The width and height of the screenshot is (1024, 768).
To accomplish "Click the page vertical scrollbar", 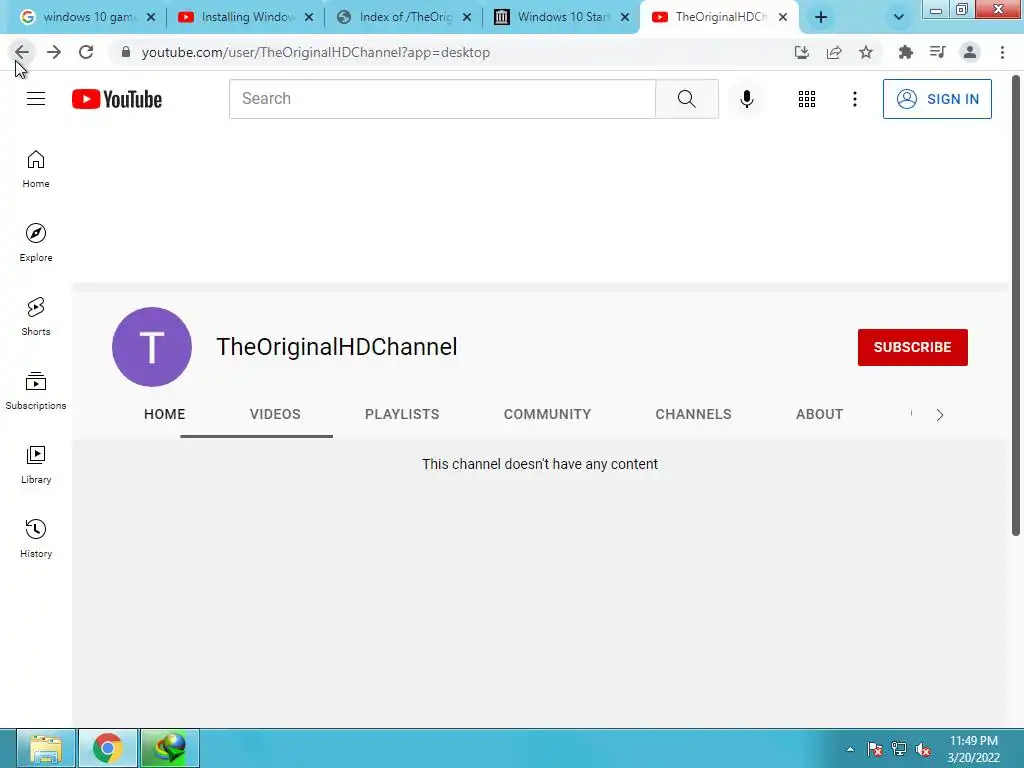I will [x=1016, y=306].
